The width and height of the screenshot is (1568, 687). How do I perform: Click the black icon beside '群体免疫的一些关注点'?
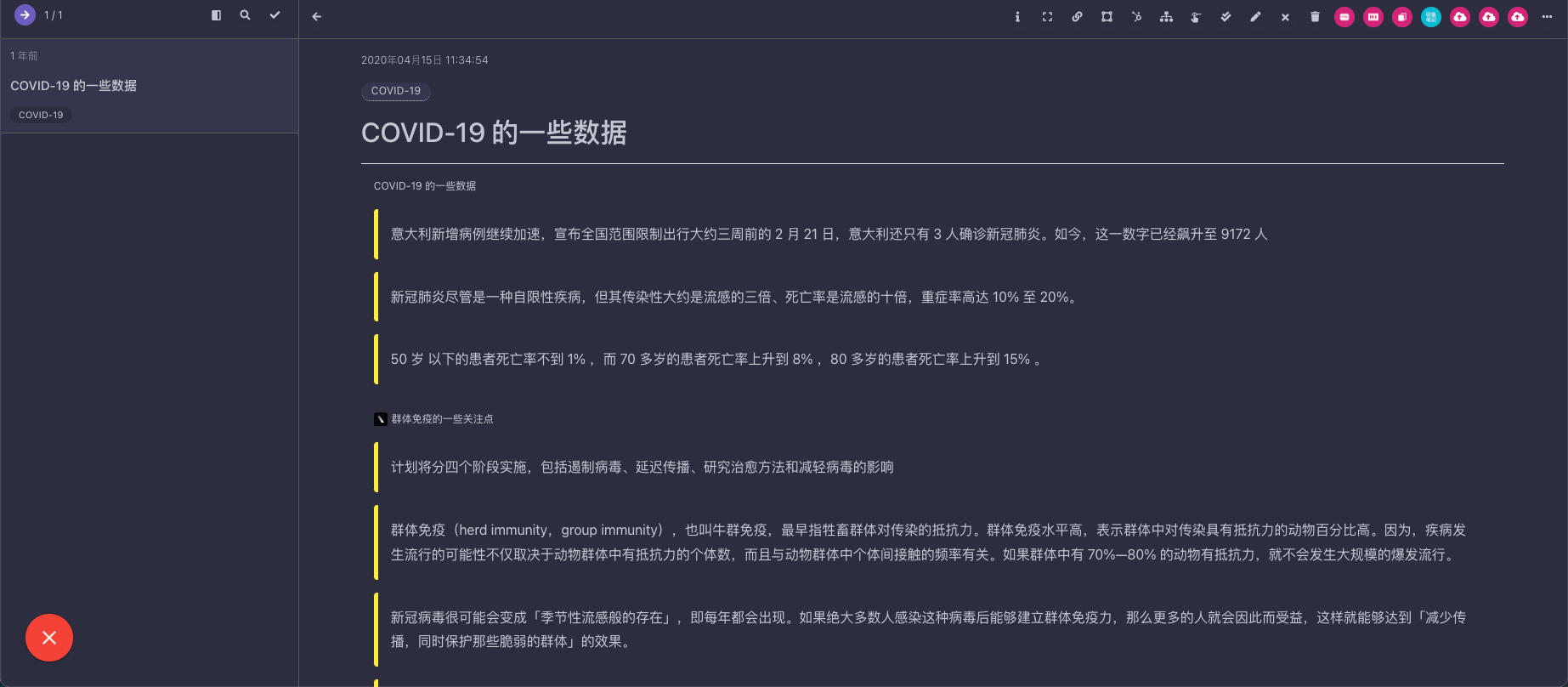(x=381, y=419)
